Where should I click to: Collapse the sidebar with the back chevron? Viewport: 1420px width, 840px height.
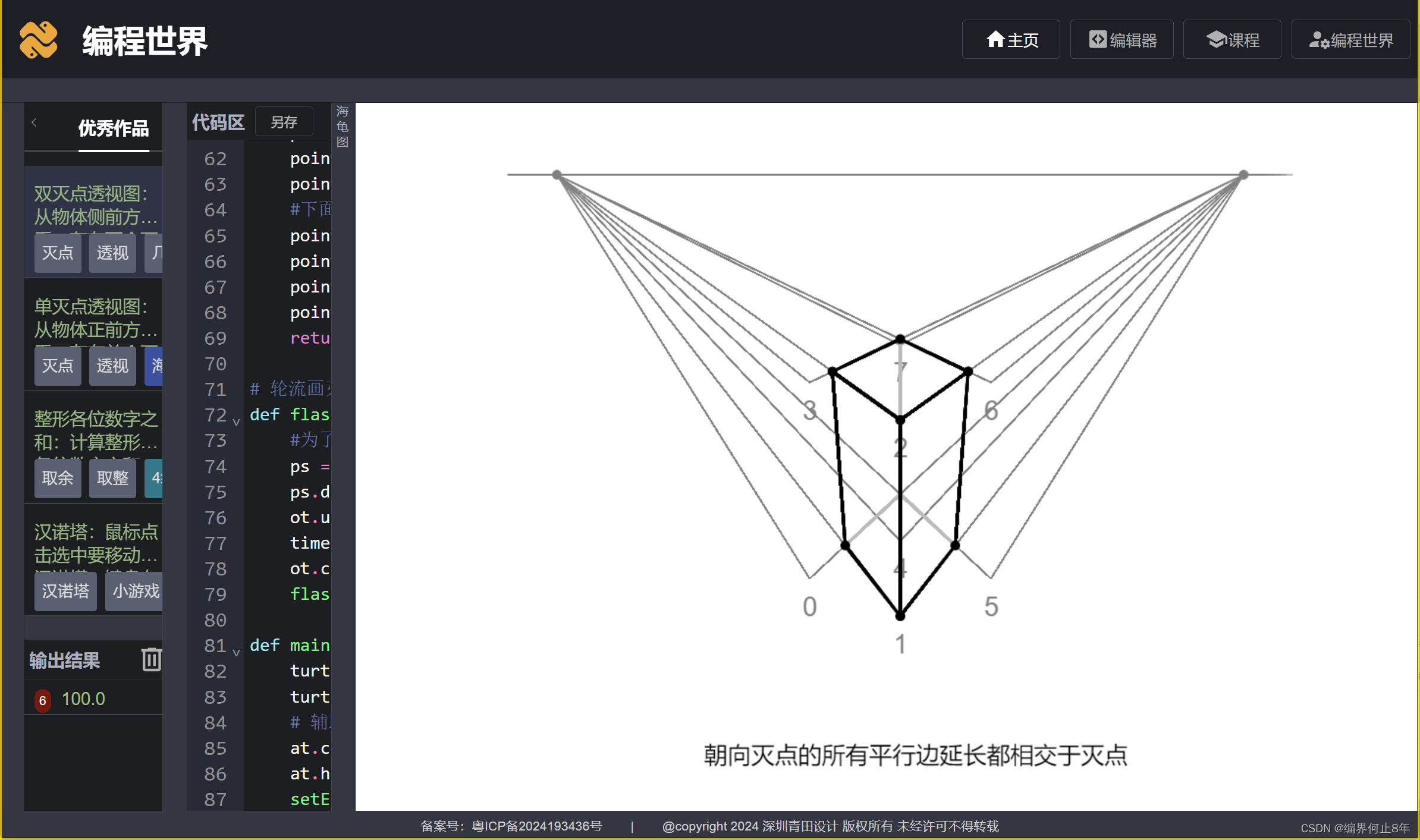(x=34, y=122)
